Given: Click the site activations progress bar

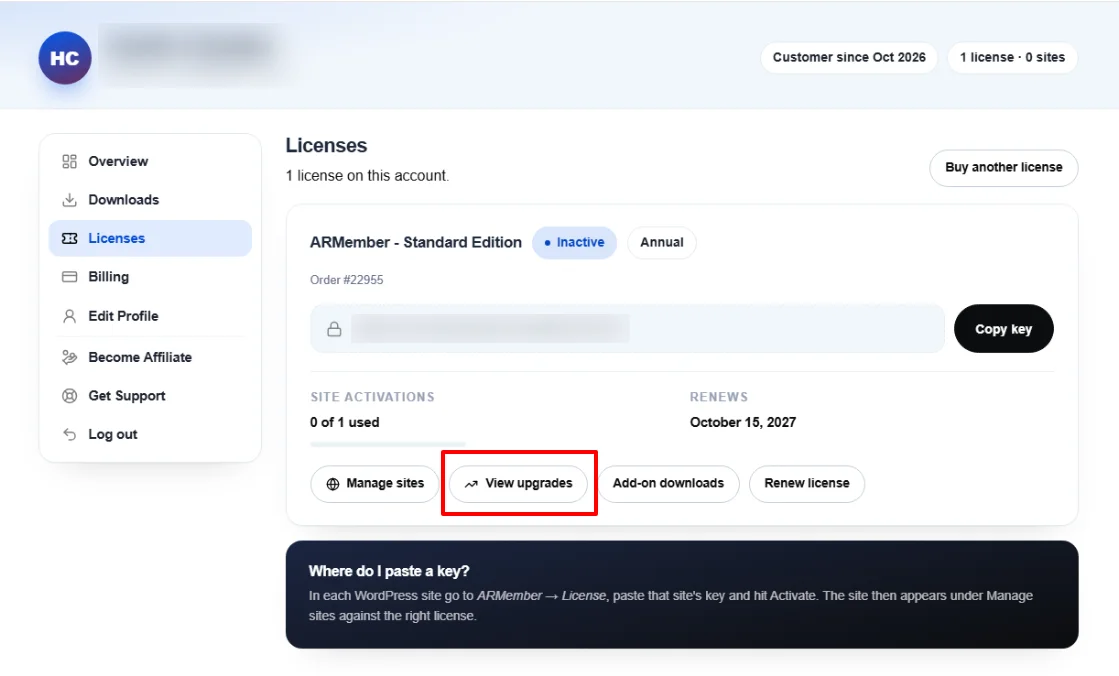Looking at the screenshot, I should coord(388,444).
